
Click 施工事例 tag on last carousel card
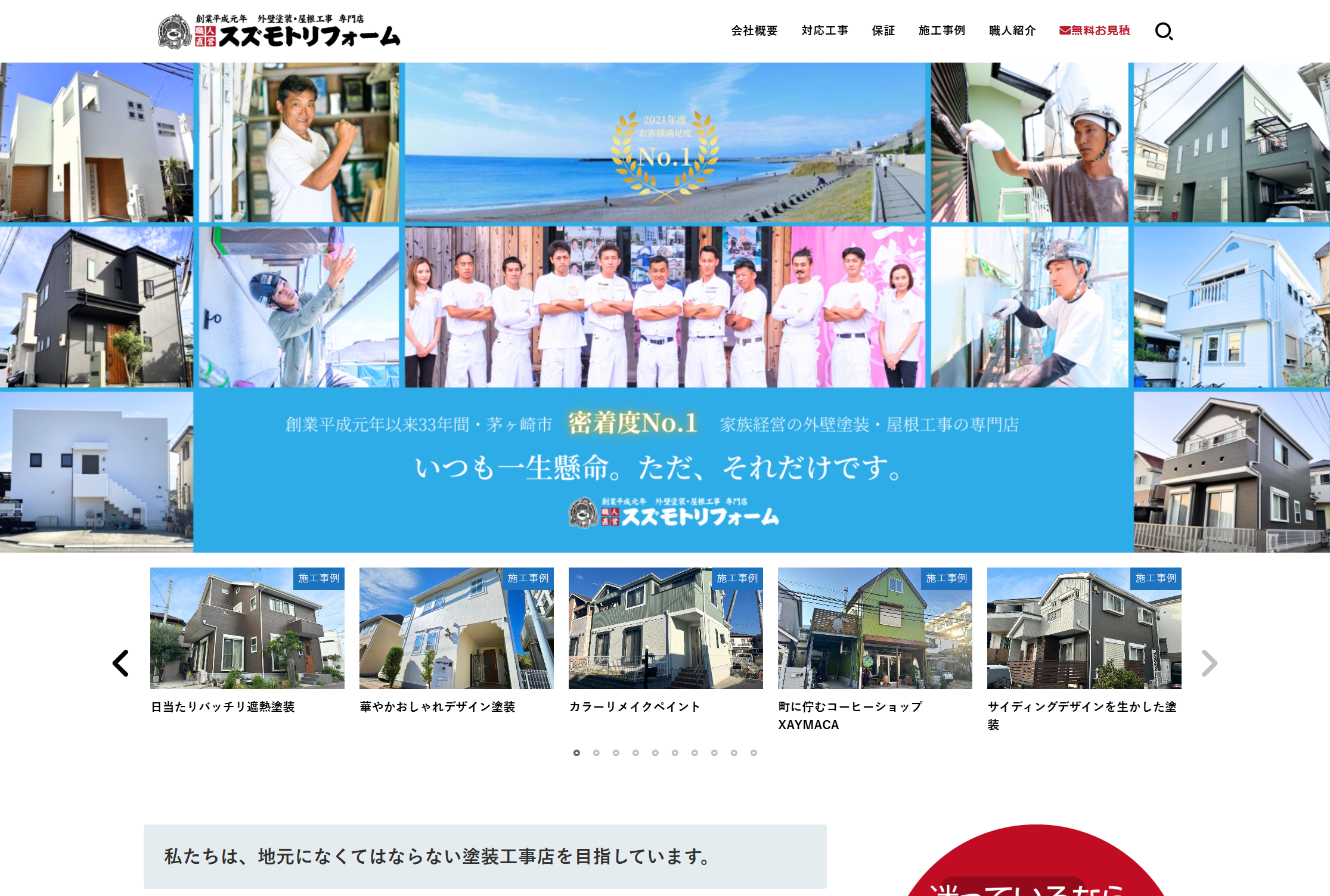click(1155, 578)
